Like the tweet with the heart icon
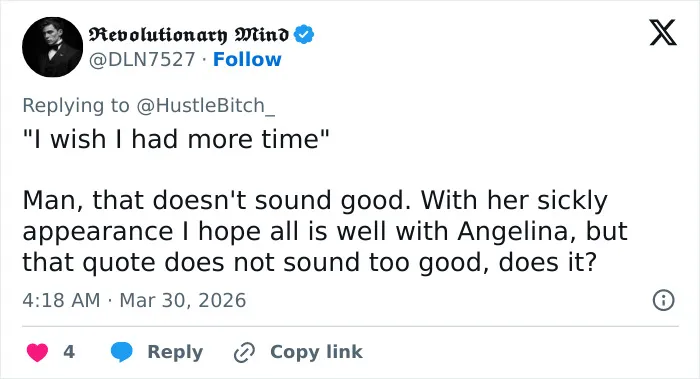 tap(38, 352)
